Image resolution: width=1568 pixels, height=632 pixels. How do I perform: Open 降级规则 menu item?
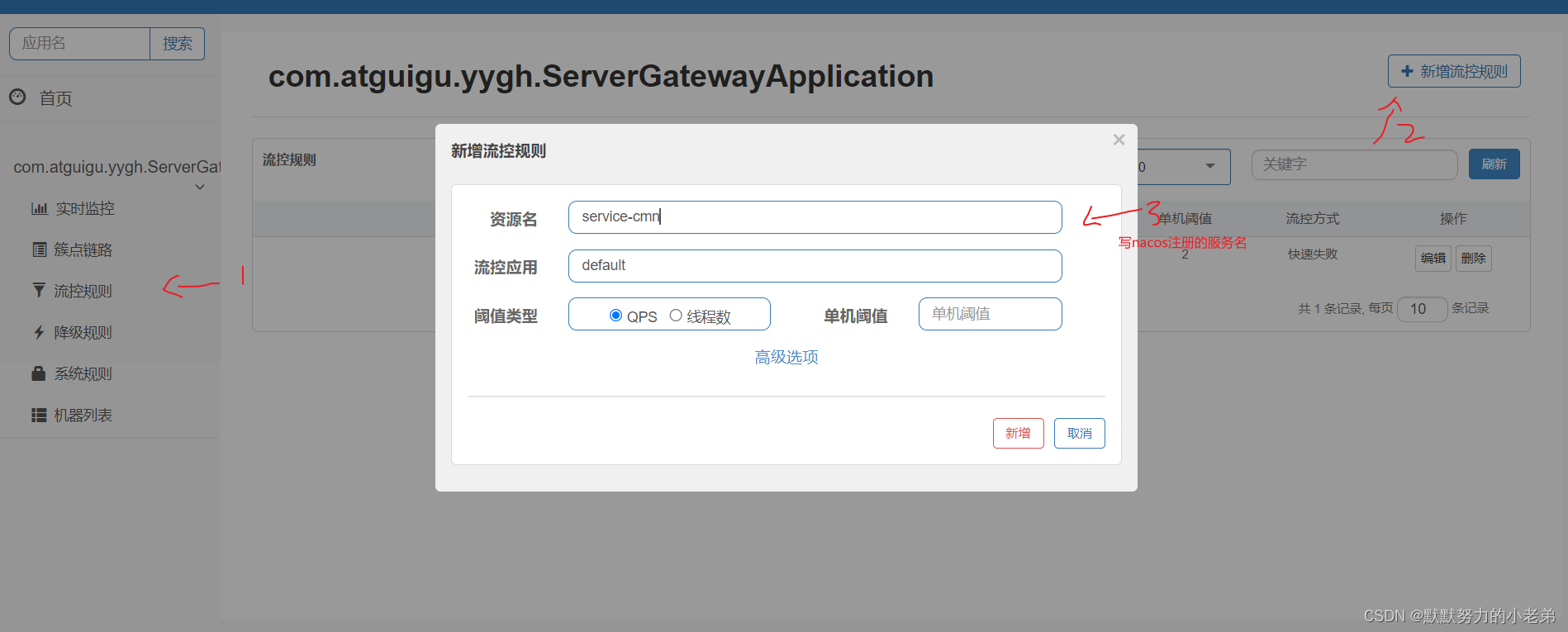coord(83,332)
